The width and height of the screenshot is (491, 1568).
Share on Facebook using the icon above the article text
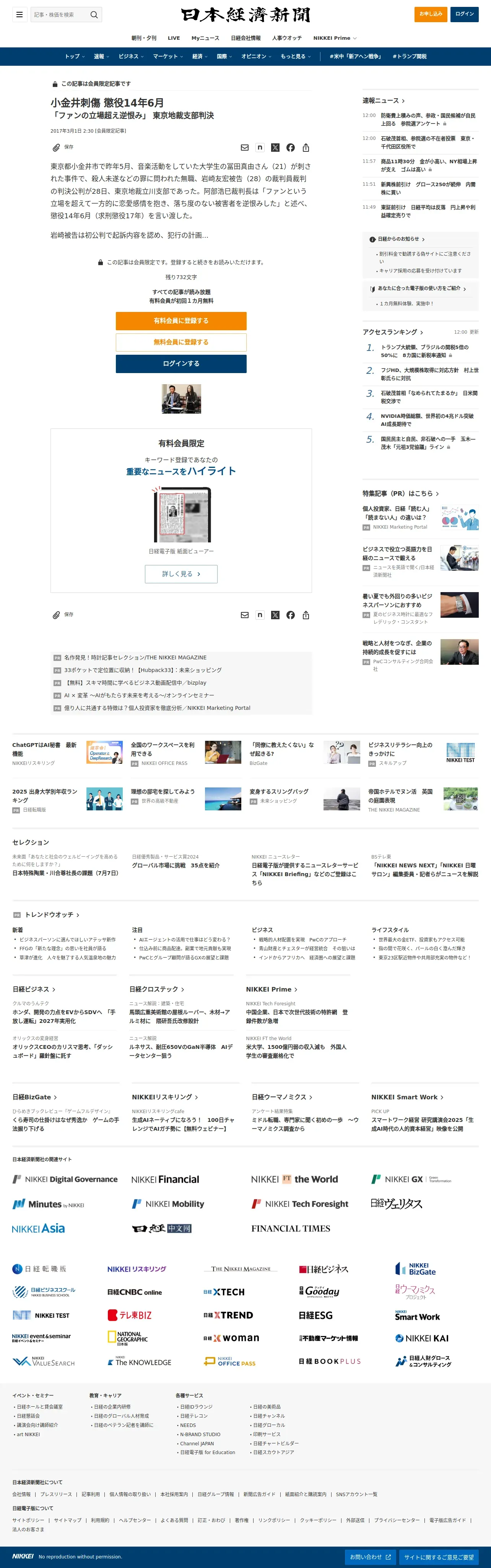(291, 147)
